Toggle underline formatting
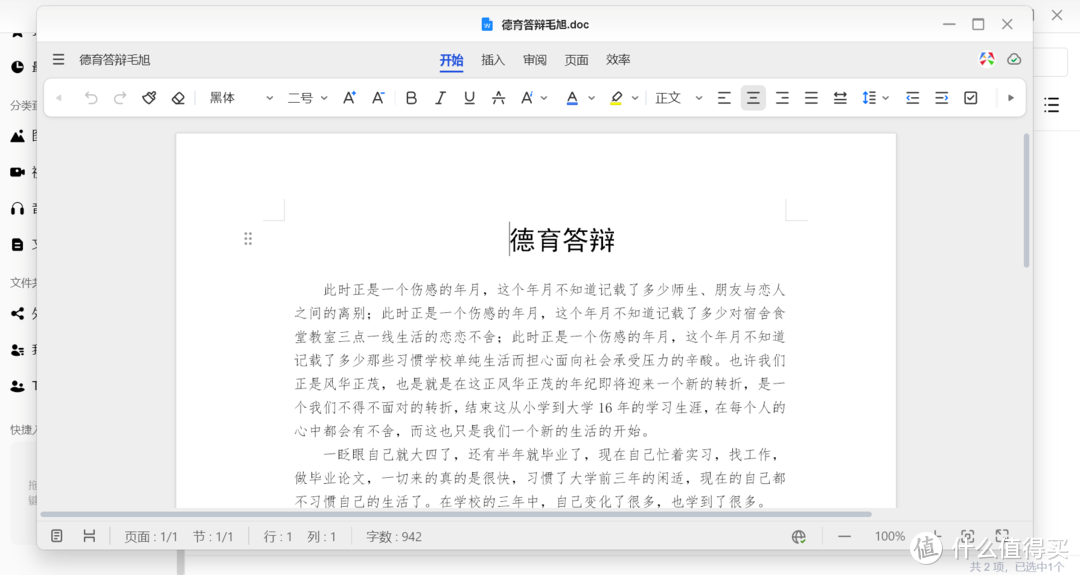This screenshot has width=1080, height=575. click(x=469, y=98)
